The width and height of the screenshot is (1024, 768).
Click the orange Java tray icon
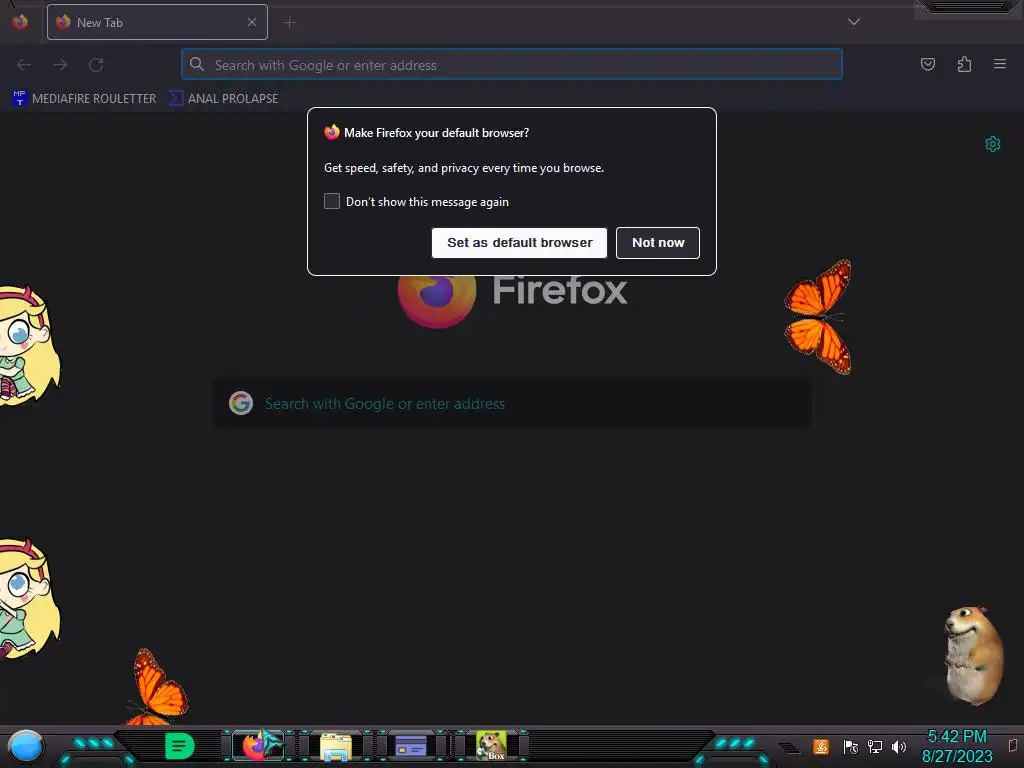[821, 746]
